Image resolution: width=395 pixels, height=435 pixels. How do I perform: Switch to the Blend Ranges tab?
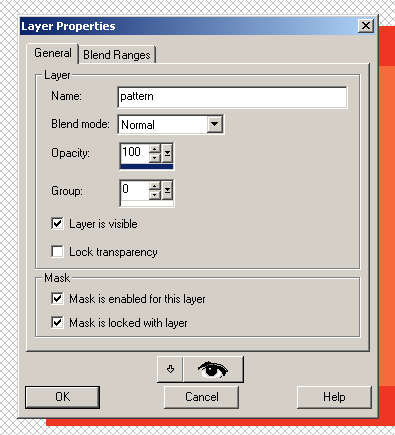(117, 55)
